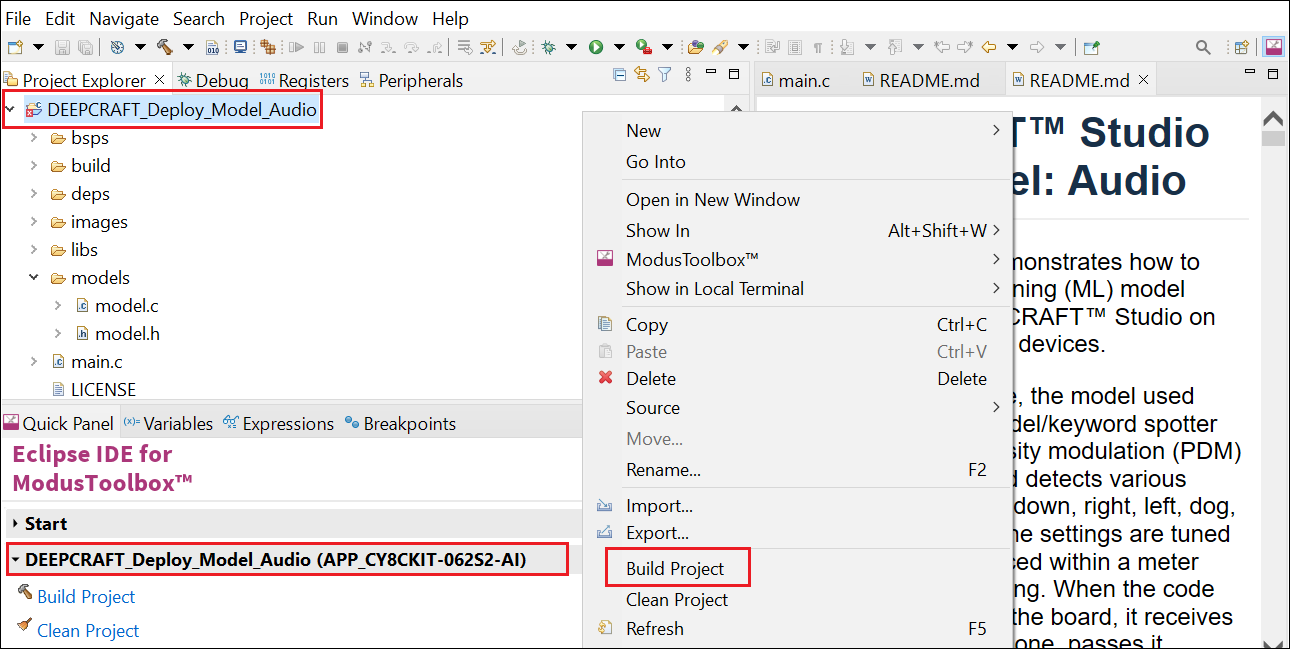Viewport: 1290px width, 649px height.
Task: Click the grey Forward navigation arrow
Action: (1037, 47)
